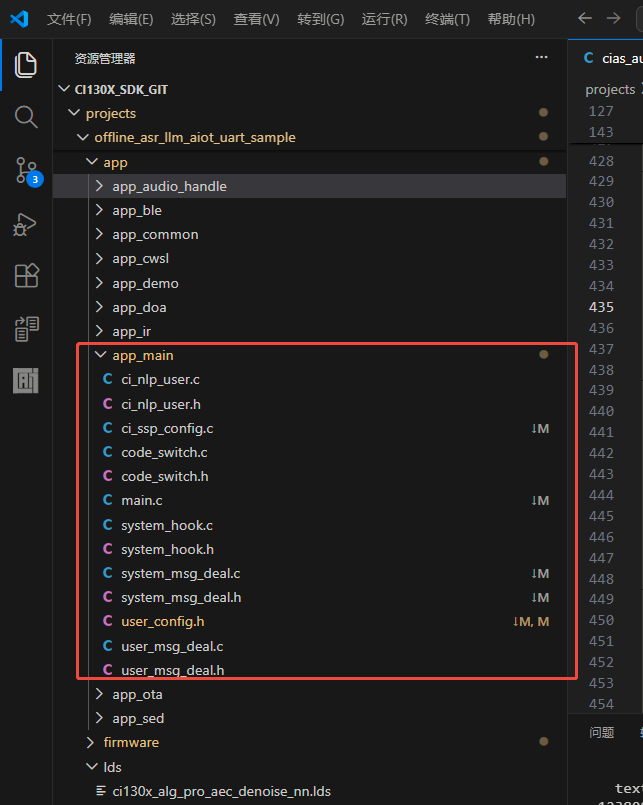
Task: Expand the app_audio_handle folder
Action: 169,186
